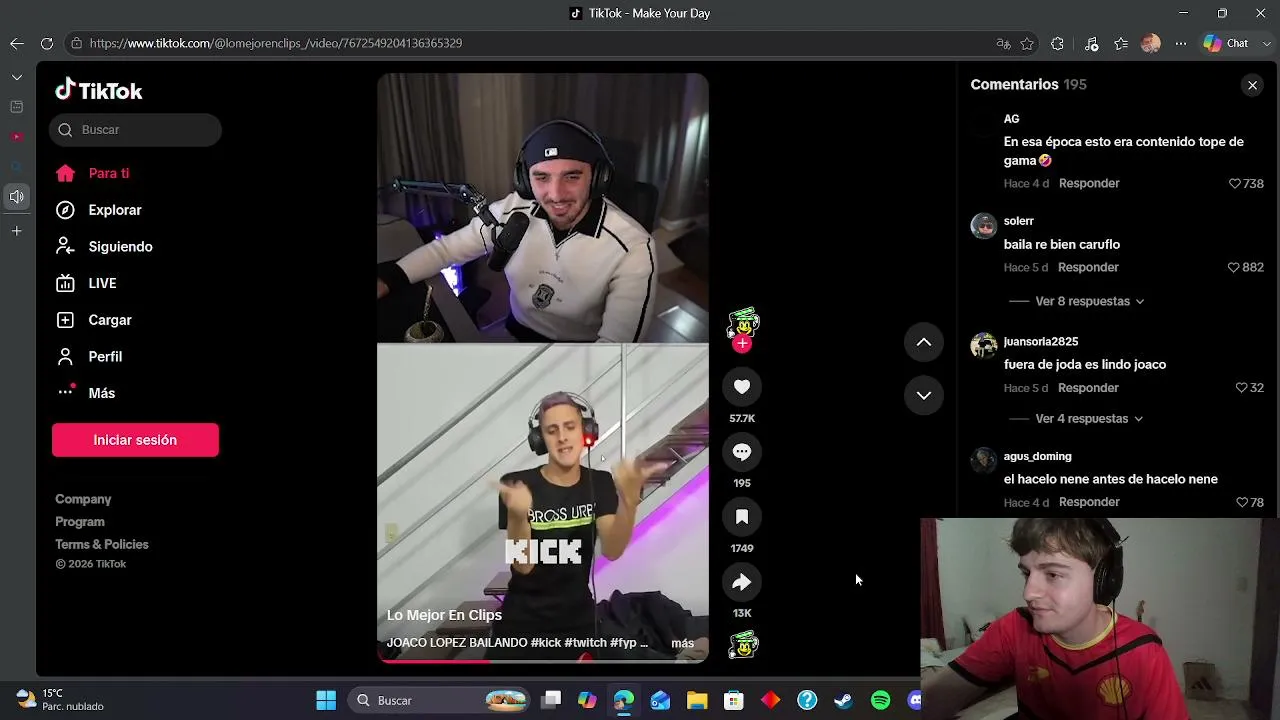The height and width of the screenshot is (720, 1280).
Task: Open juansoria2825's profile avatar
Action: pos(984,346)
